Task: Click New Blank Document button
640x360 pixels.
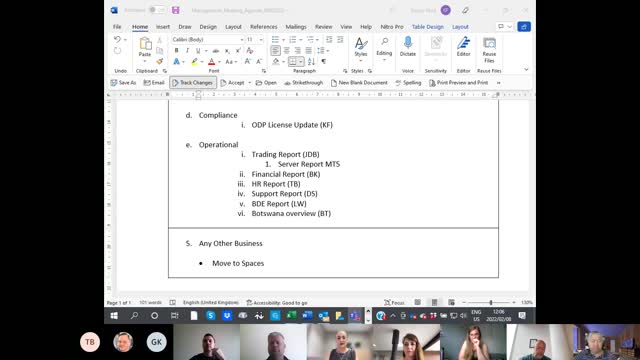Action: pyautogui.click(x=359, y=82)
